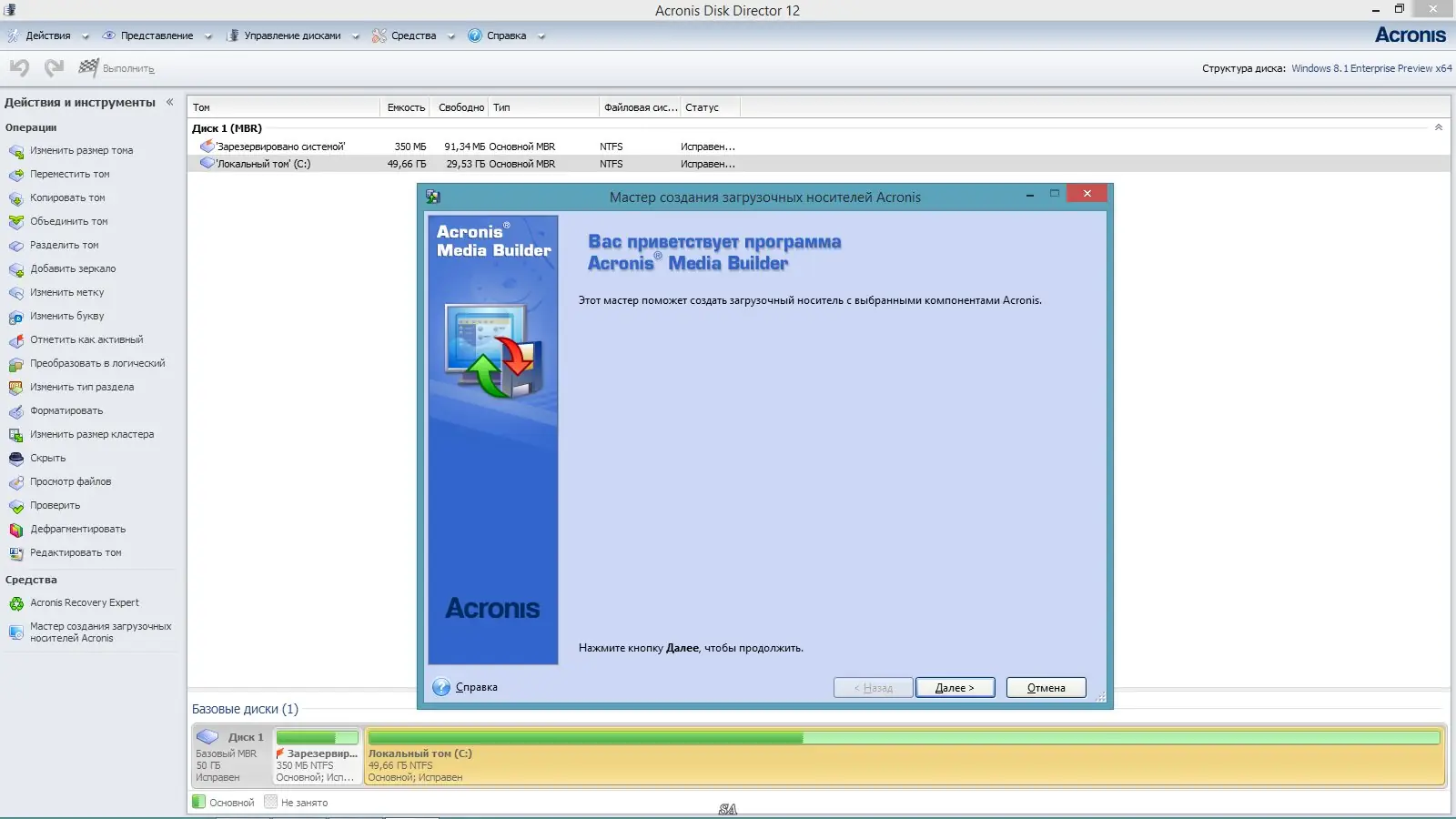Click the Изменить размер кластера icon

click(16, 435)
